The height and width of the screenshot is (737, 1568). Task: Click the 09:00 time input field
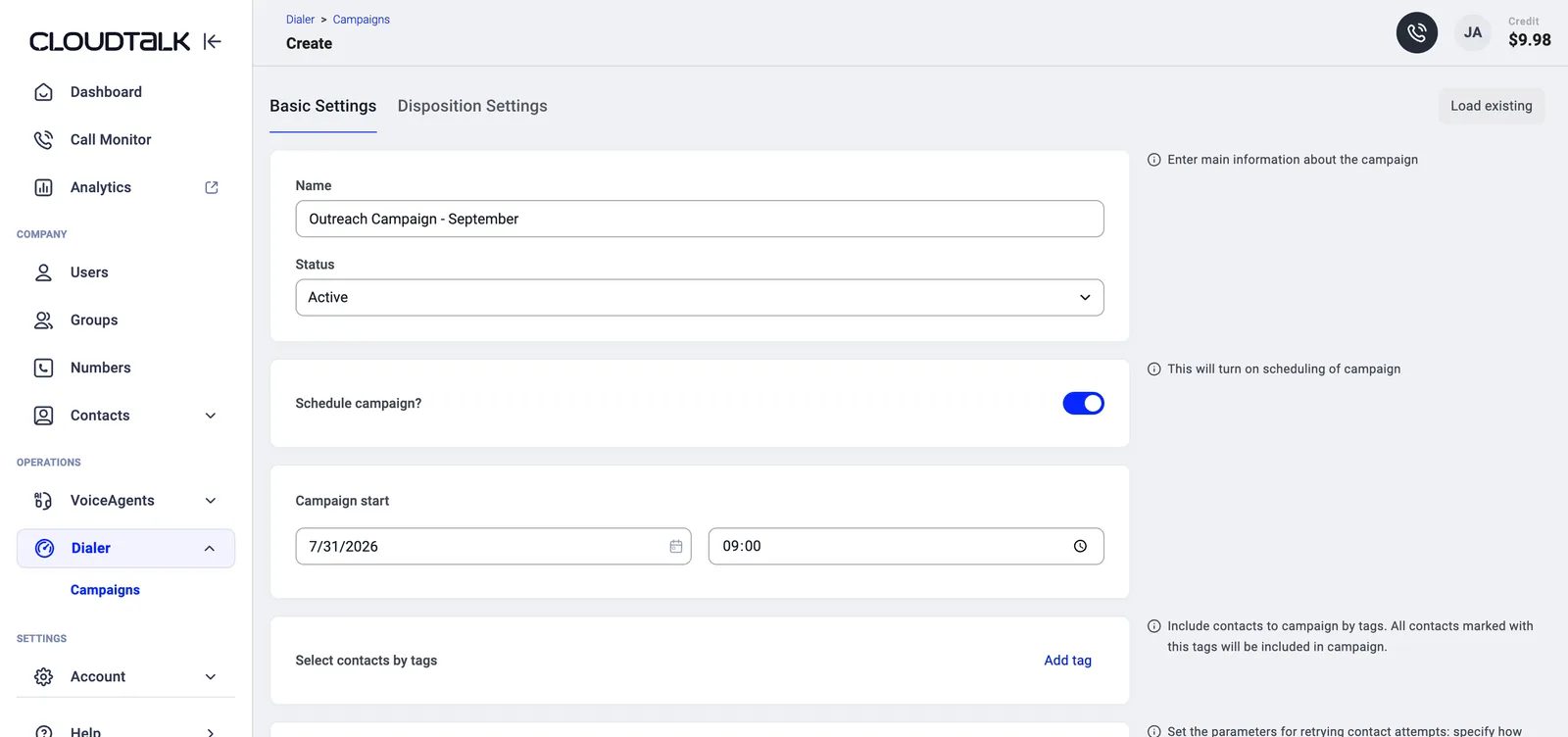coord(906,547)
